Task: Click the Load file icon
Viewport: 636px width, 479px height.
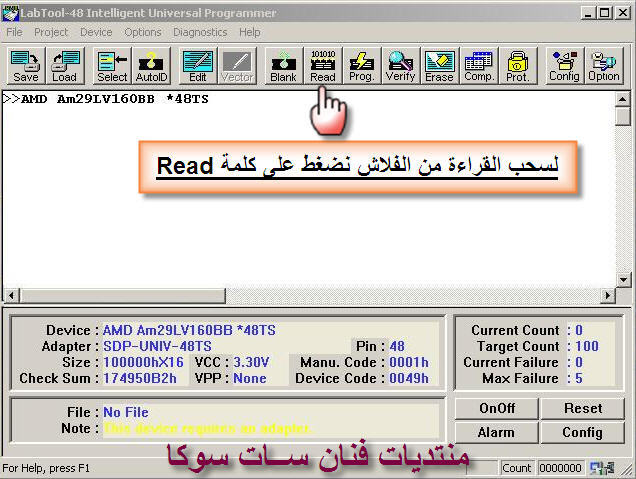Action: click(x=65, y=66)
